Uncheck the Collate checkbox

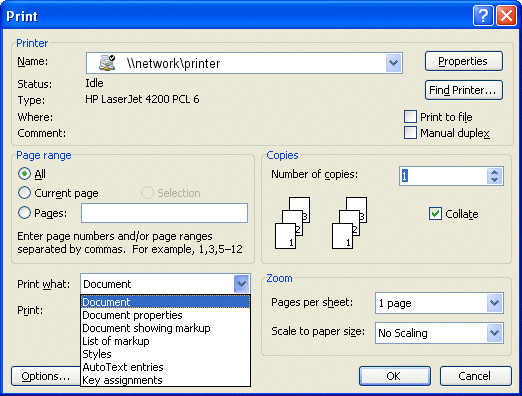pos(435,214)
